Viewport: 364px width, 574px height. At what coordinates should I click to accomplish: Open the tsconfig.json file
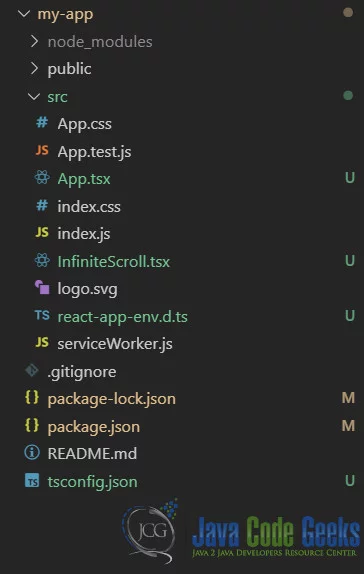93,482
